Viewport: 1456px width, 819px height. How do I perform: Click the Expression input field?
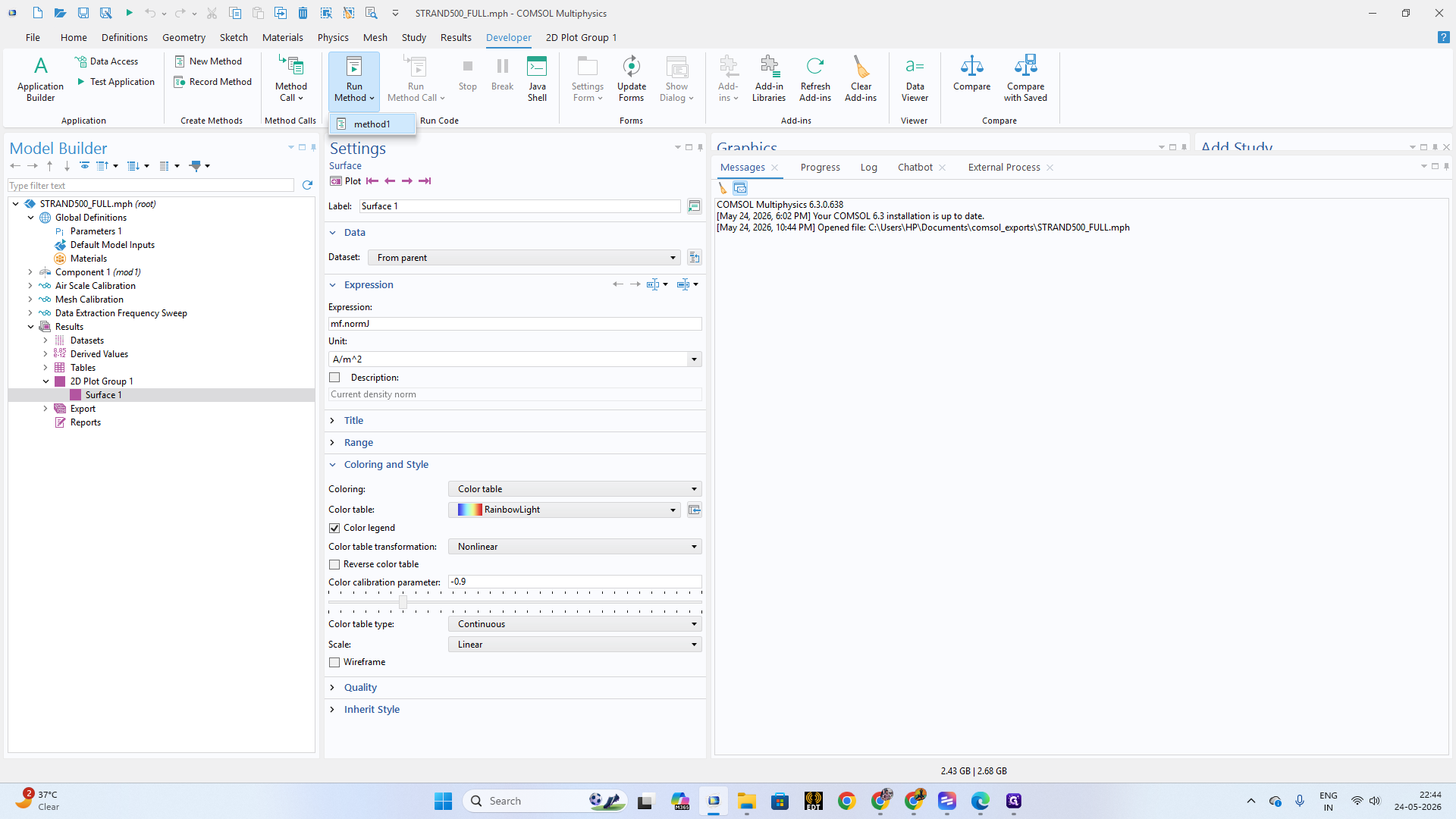click(x=515, y=324)
